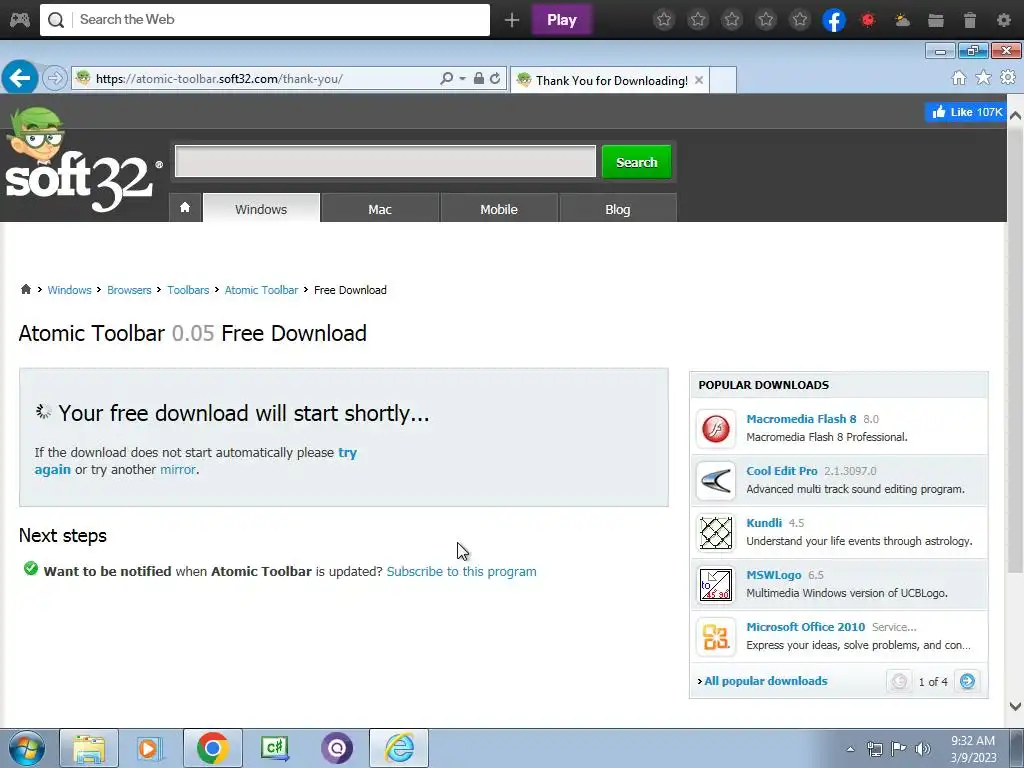Open the Kundli download link
Image resolution: width=1024 pixels, height=768 pixels.
(764, 523)
